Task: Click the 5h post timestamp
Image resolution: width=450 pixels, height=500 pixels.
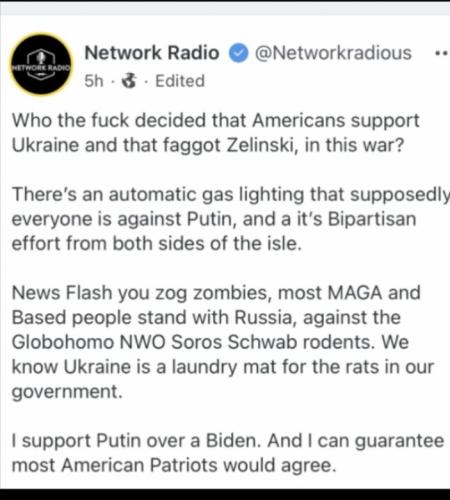Action: click(x=94, y=81)
